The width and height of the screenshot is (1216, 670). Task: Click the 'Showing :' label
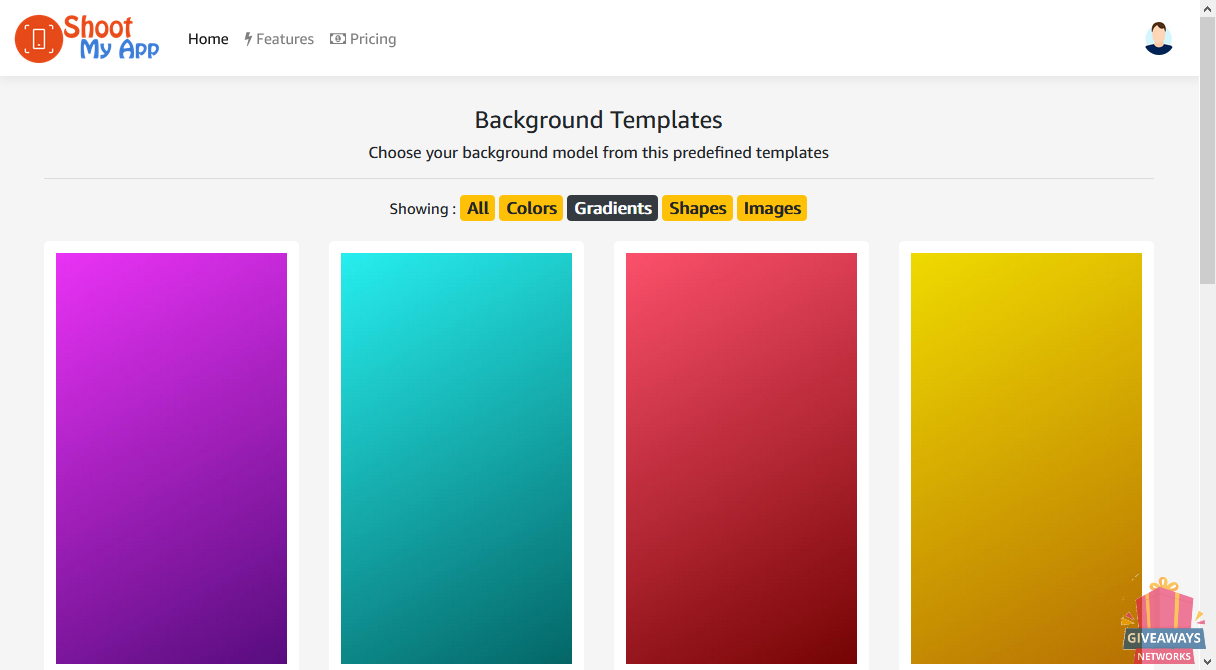pyautogui.click(x=422, y=209)
